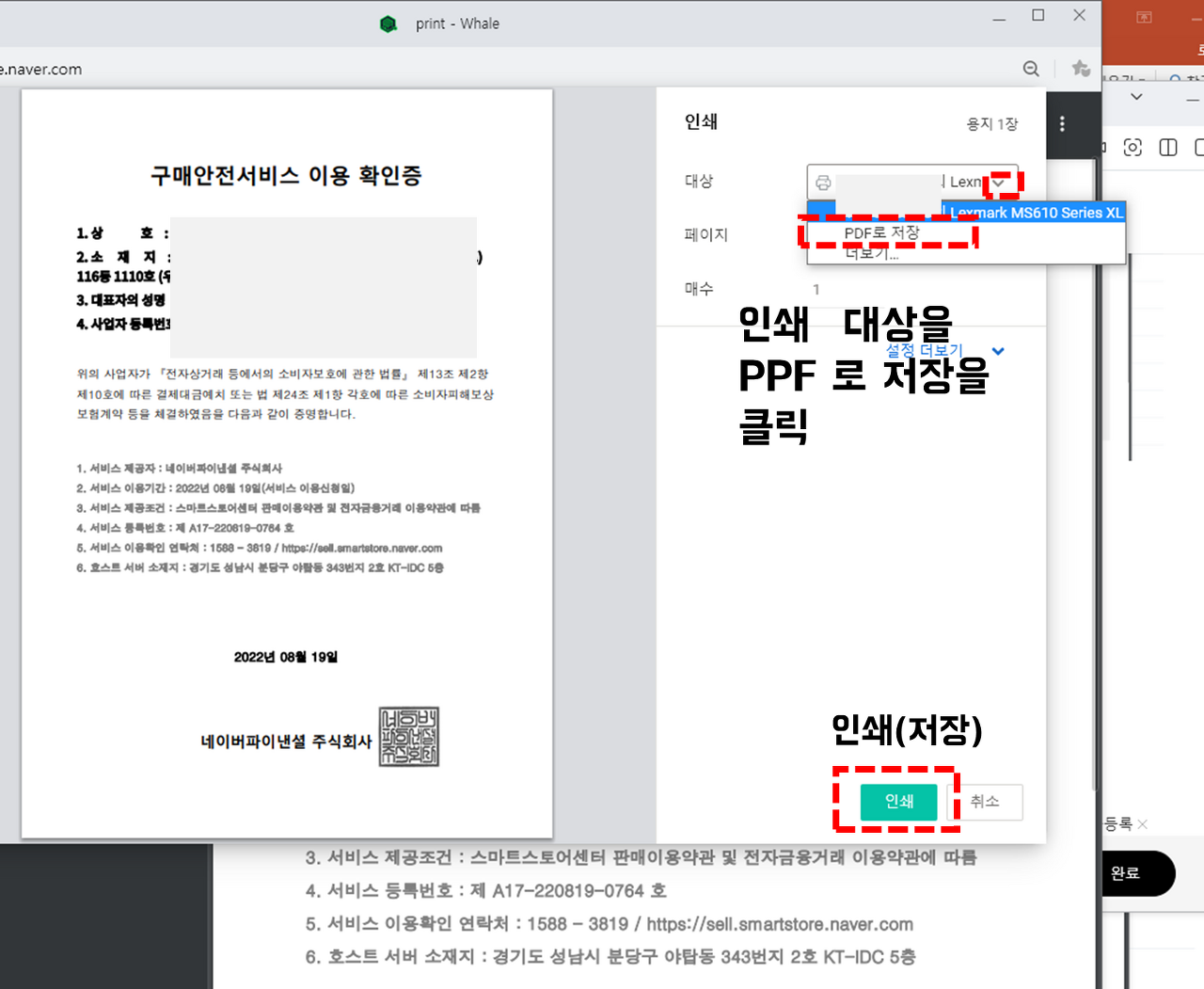Click the split-view icon in right window
Screen dimensions: 1204x989
1168,148
